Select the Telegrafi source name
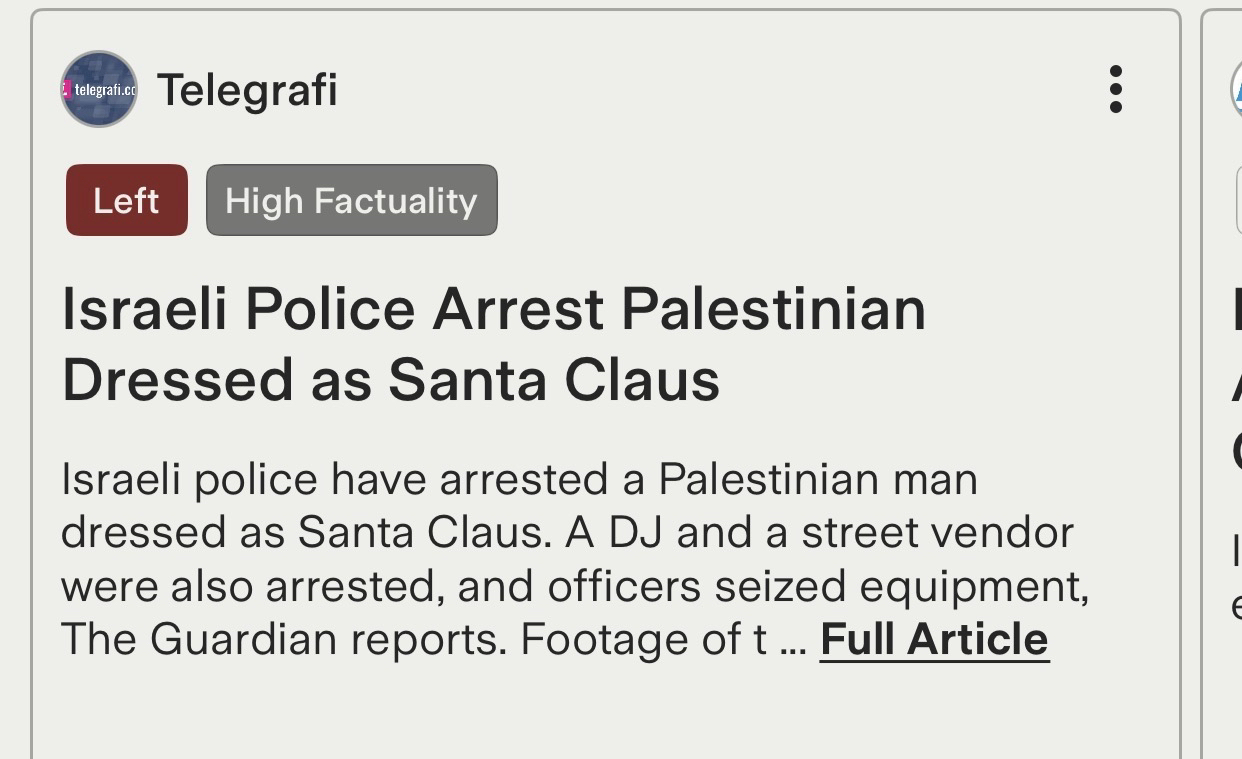Image resolution: width=1242 pixels, height=759 pixels. [x=247, y=90]
